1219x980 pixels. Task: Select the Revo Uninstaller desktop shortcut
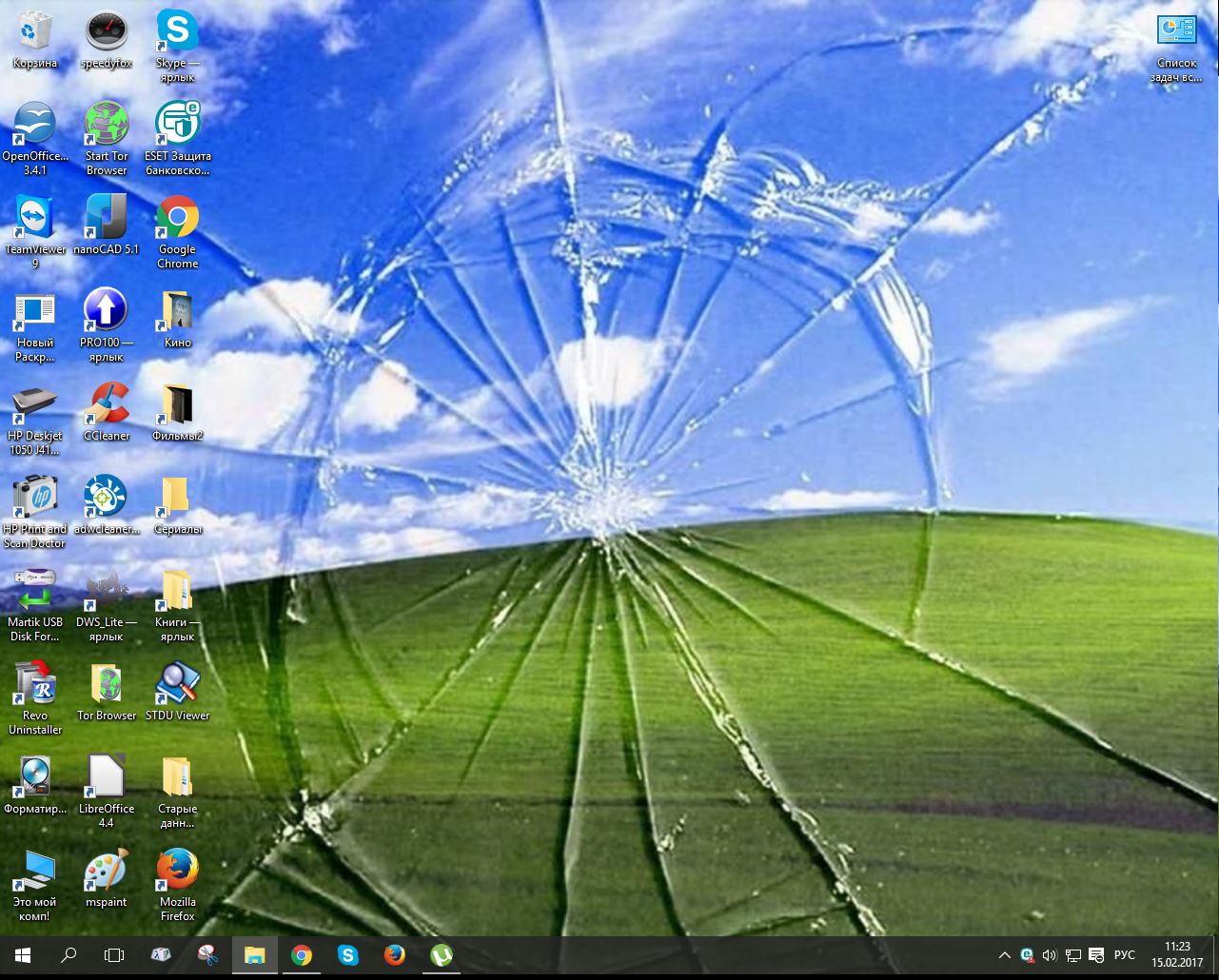point(35,699)
